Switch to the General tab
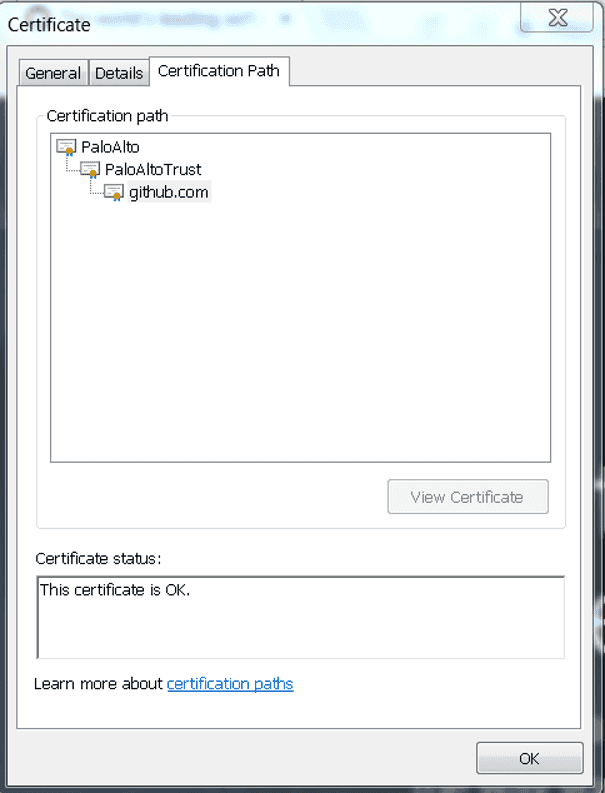Viewport: 605px width, 793px height. 53,73
